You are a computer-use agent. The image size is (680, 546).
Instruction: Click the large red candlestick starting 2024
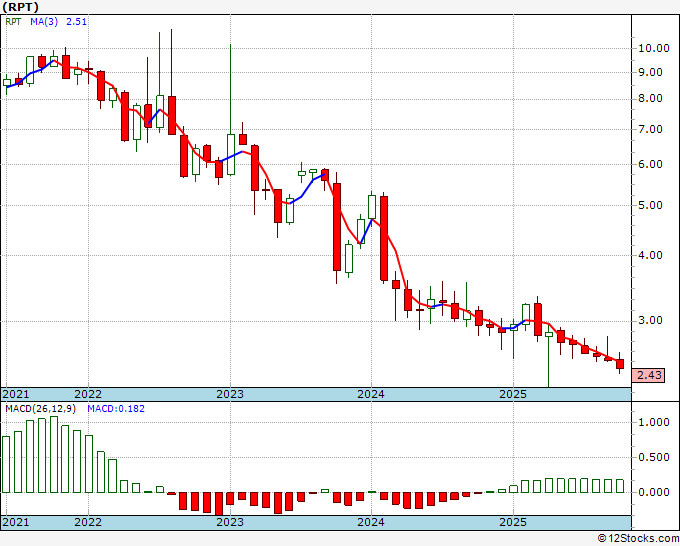tap(384, 238)
